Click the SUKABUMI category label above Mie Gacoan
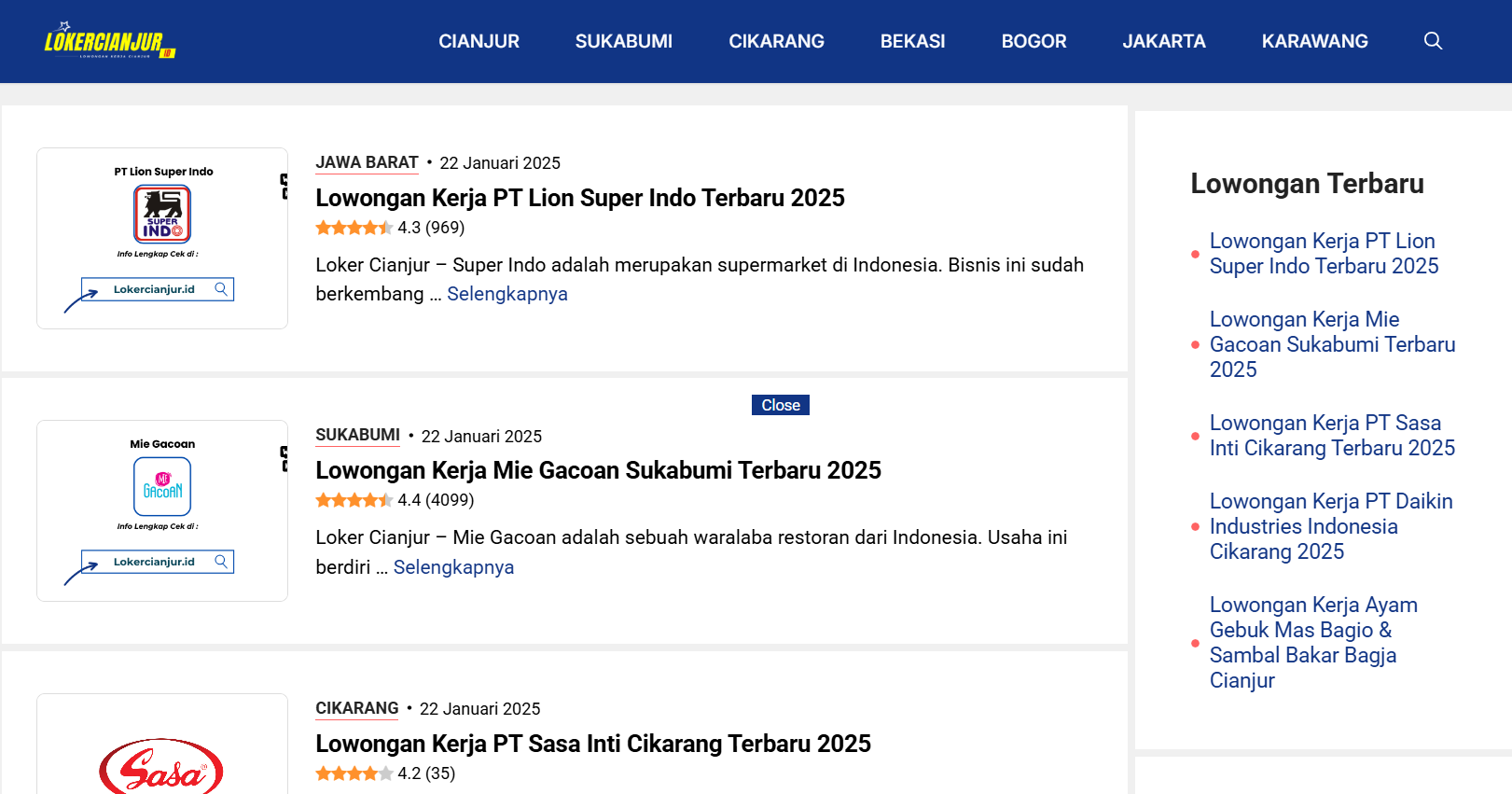The height and width of the screenshot is (794, 1512). (x=357, y=435)
